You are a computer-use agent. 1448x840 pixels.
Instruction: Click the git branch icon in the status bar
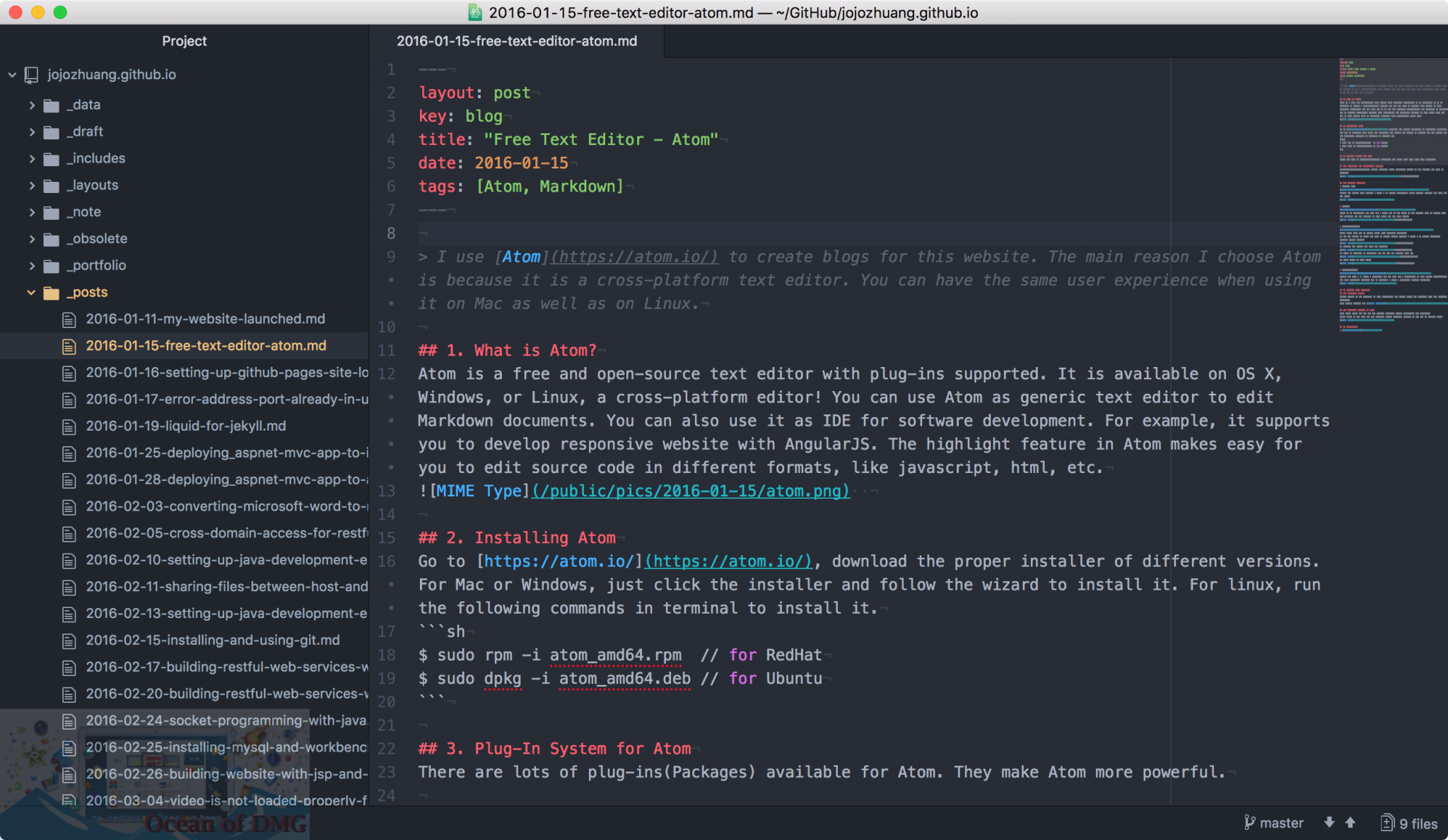tap(1251, 822)
